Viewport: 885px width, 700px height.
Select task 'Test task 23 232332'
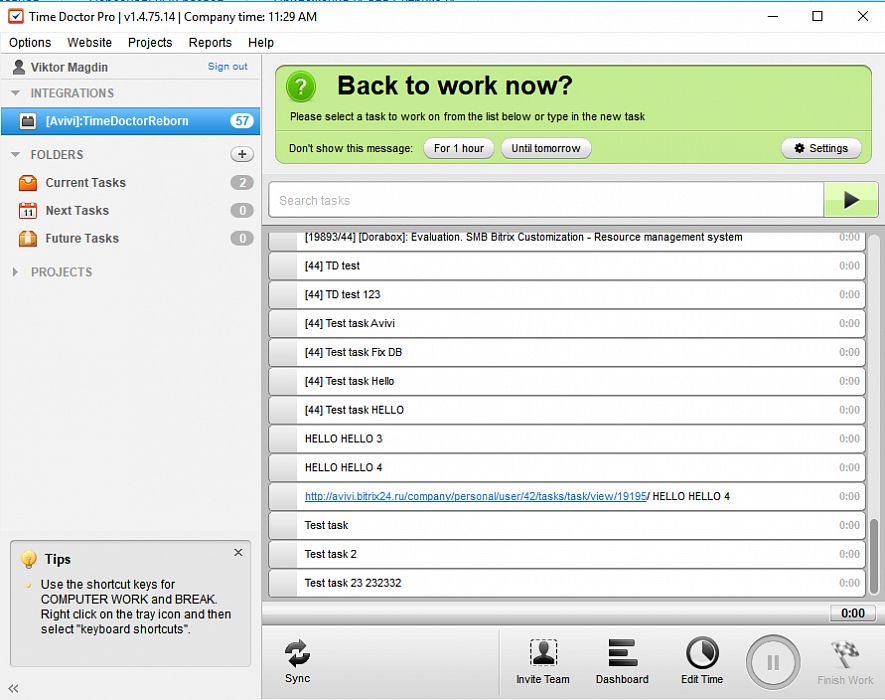pyautogui.click(x=567, y=583)
